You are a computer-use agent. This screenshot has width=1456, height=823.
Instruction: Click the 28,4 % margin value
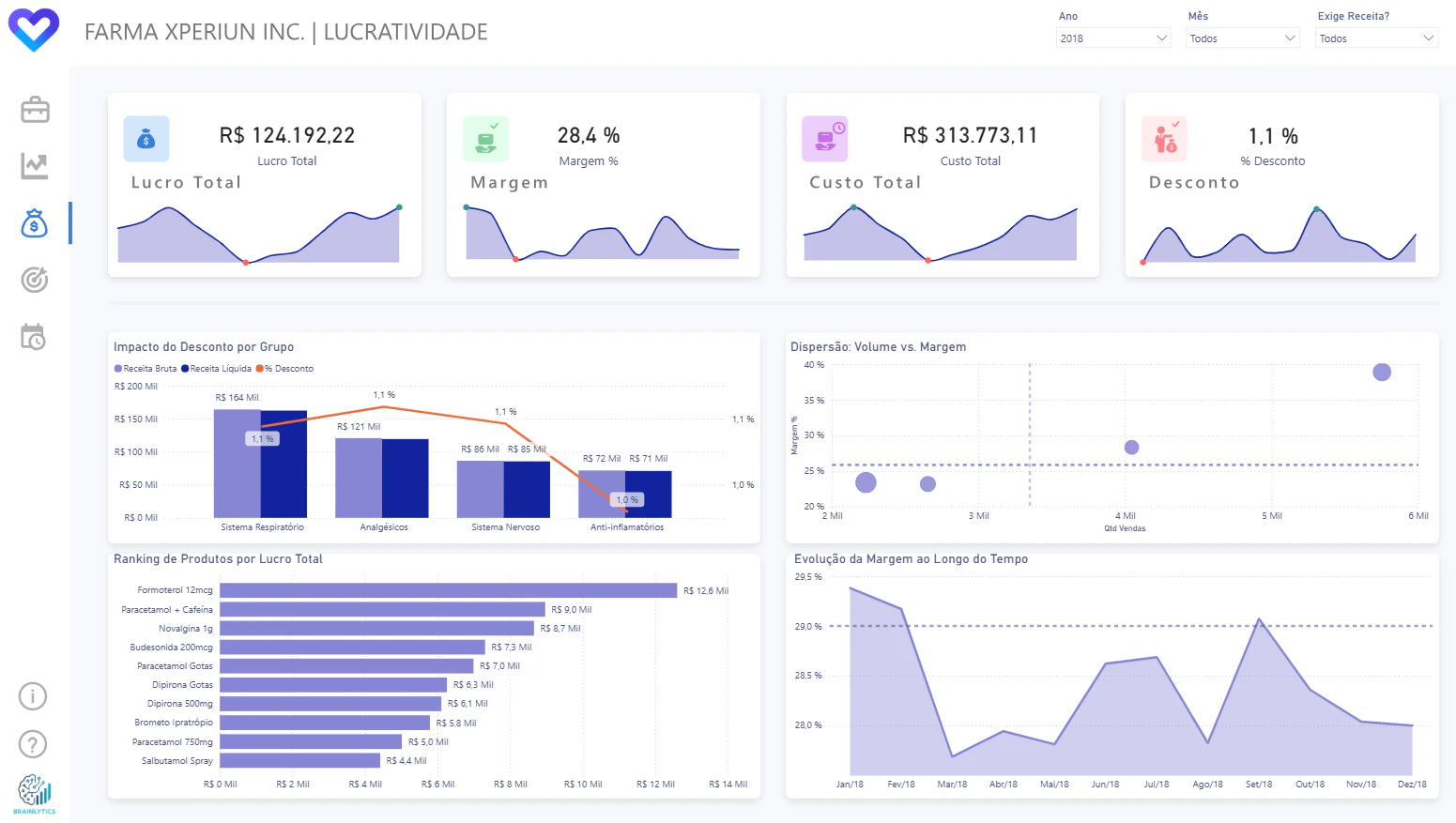pyautogui.click(x=589, y=135)
